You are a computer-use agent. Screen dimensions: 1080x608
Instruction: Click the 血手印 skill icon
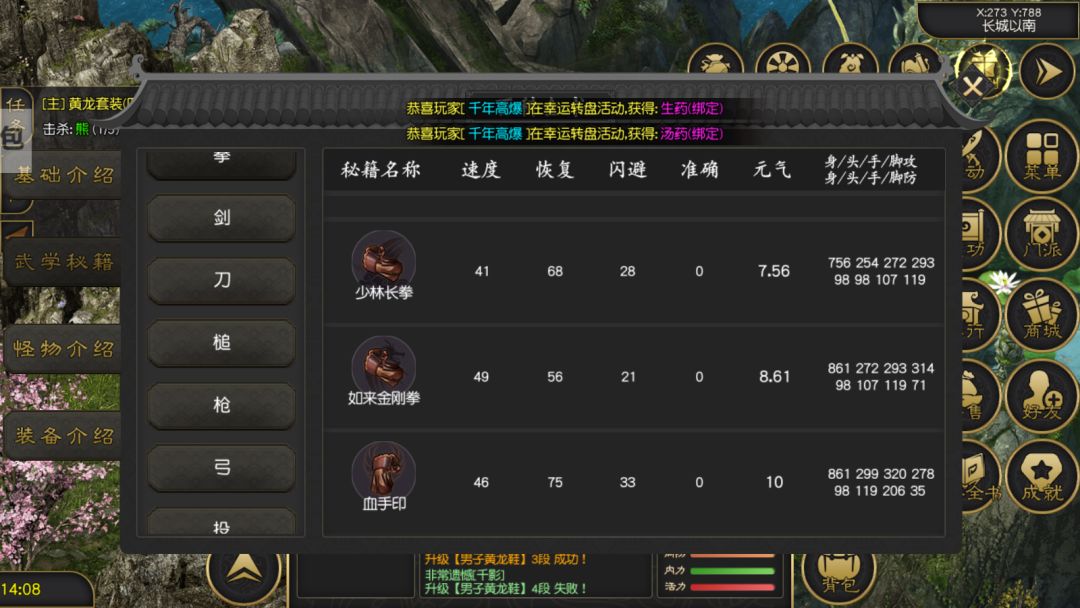coord(384,472)
